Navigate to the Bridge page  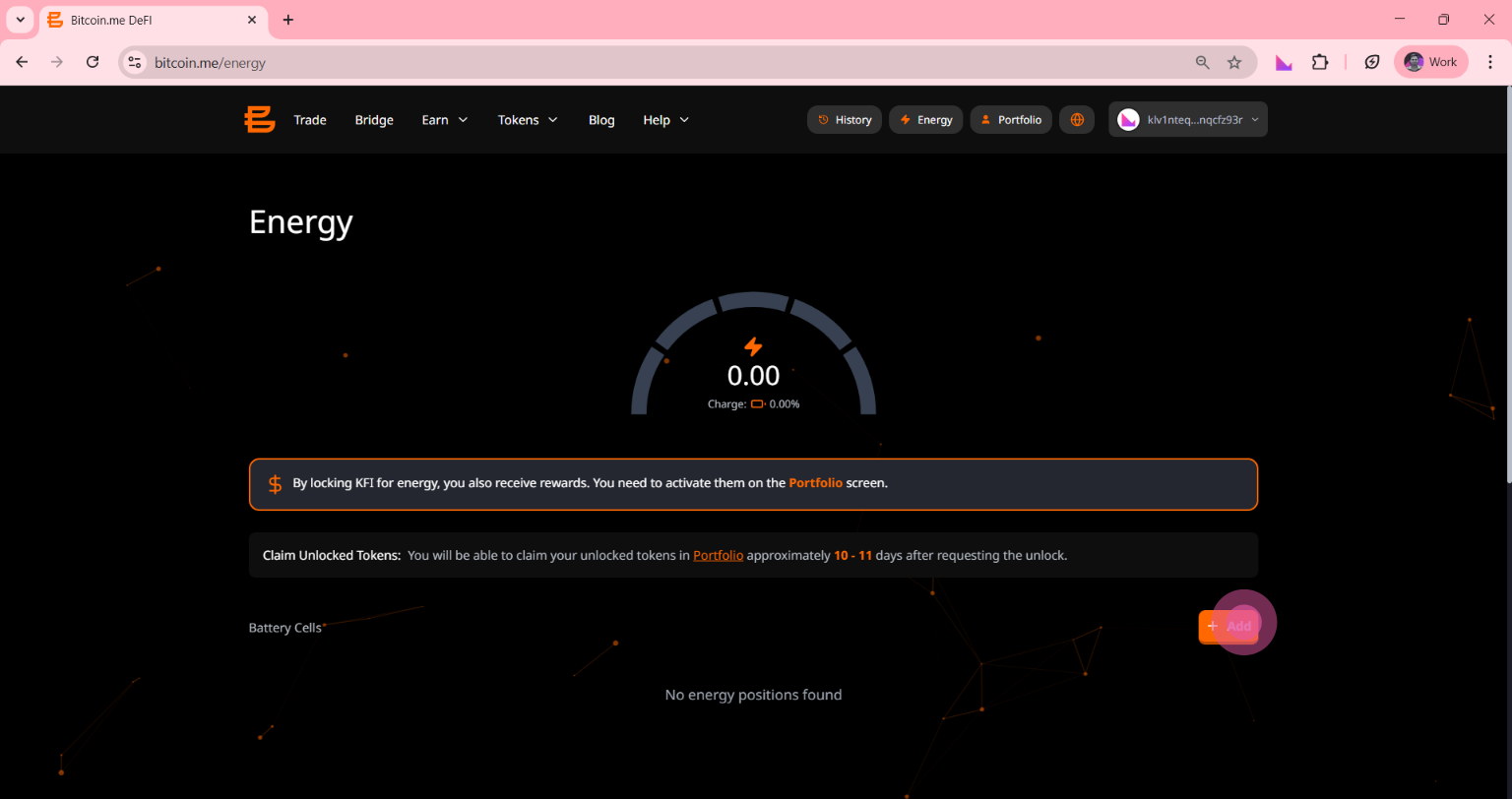[374, 120]
